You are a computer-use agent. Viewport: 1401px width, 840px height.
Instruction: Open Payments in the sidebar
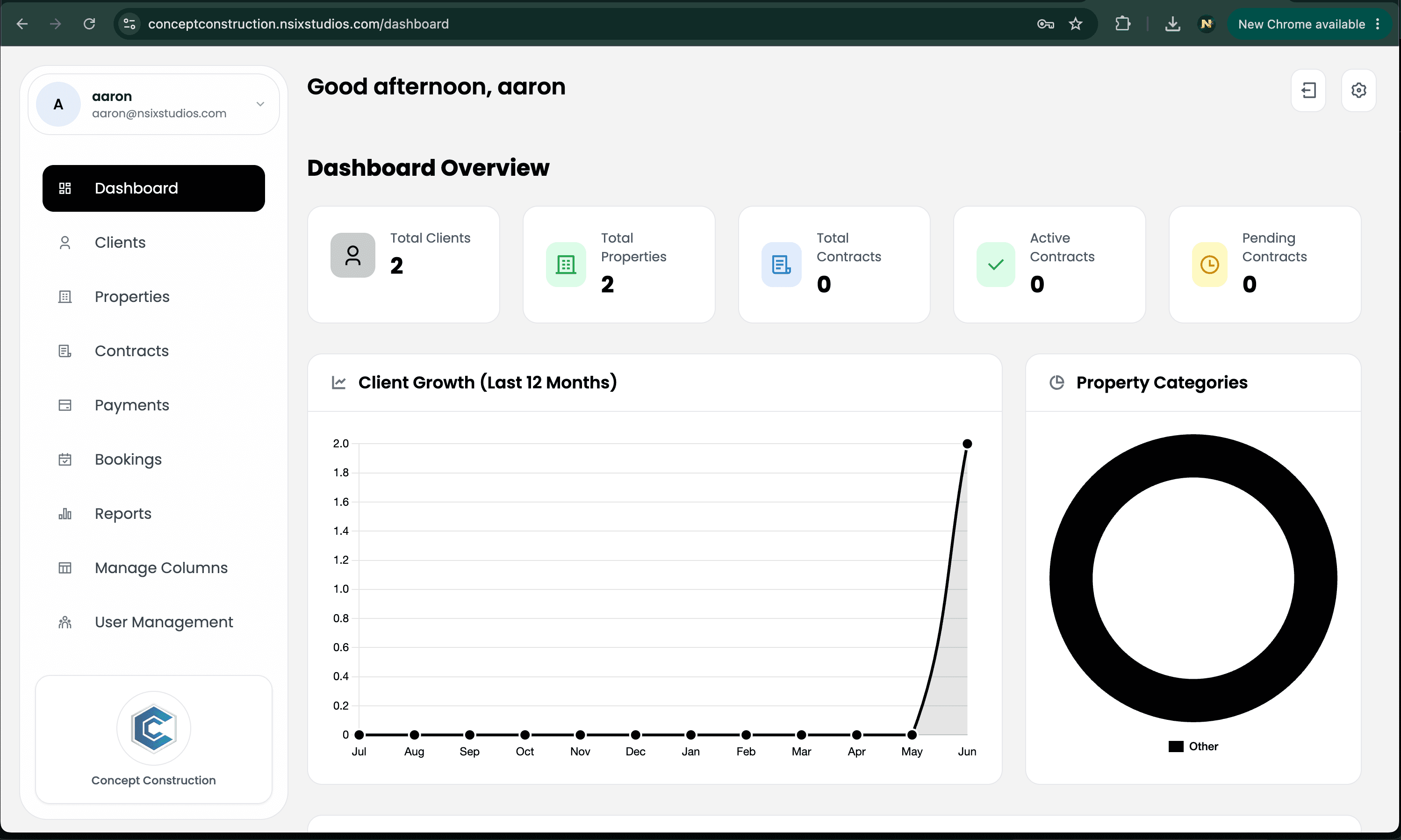coord(153,405)
